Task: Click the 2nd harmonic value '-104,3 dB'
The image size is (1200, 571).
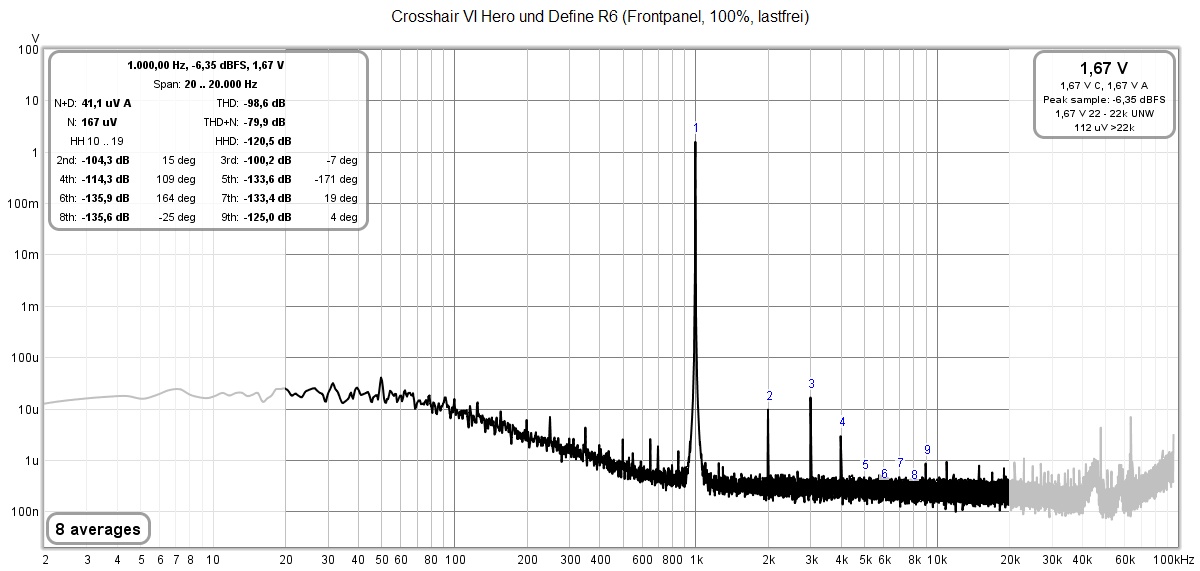Action: [105, 160]
